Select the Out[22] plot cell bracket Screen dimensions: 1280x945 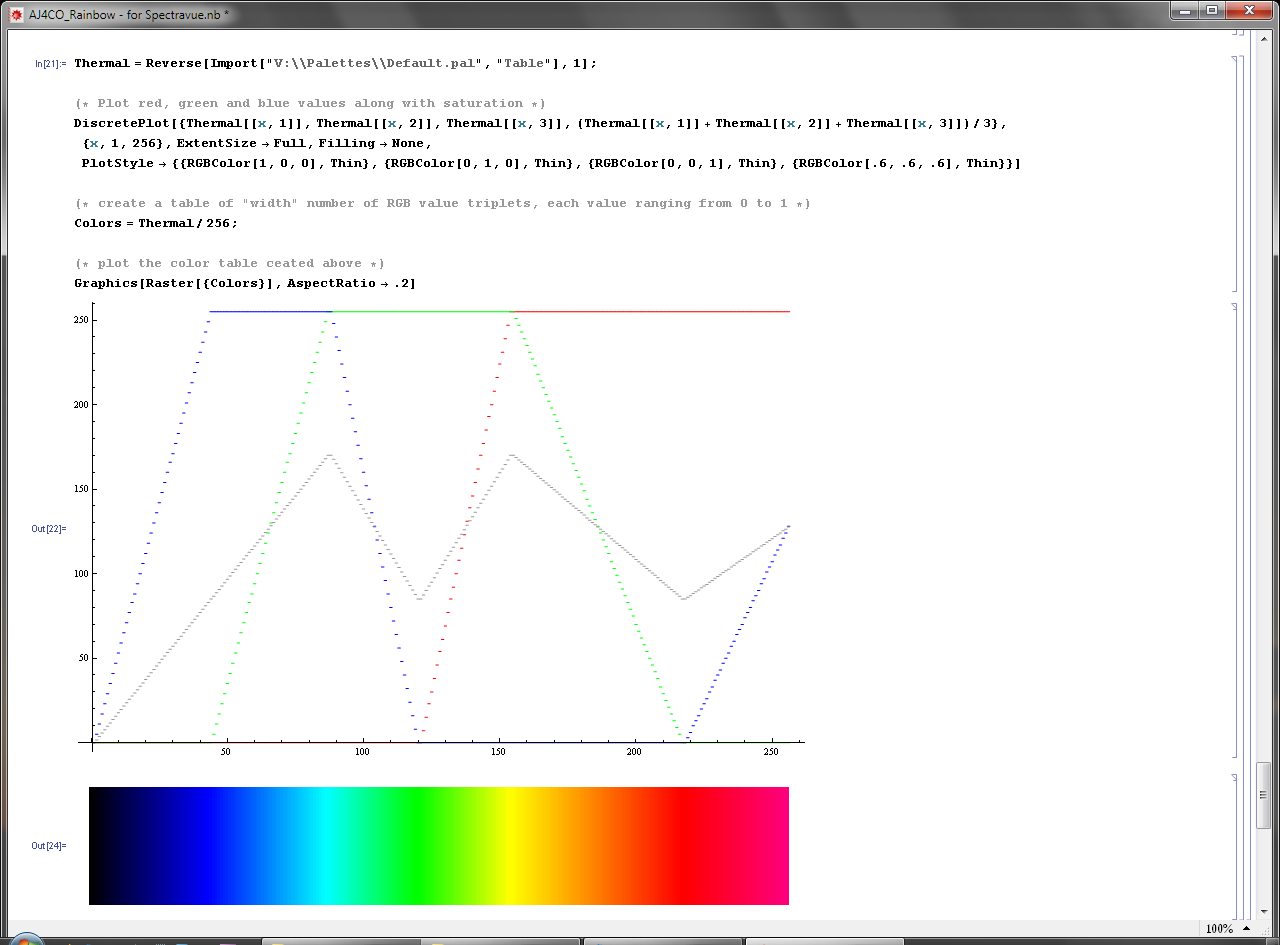pyautogui.click(x=1235, y=530)
